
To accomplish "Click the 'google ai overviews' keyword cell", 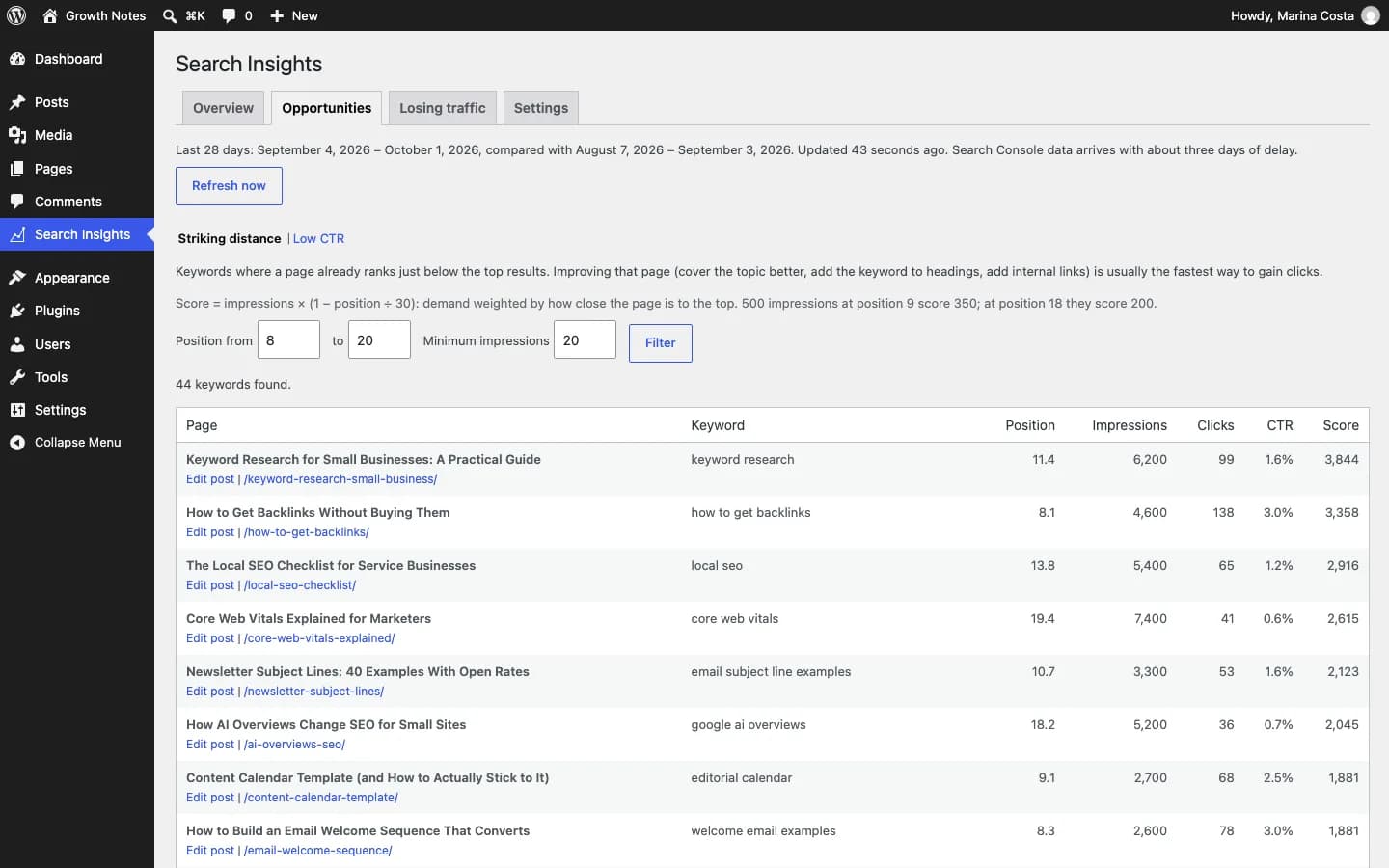I will point(749,725).
